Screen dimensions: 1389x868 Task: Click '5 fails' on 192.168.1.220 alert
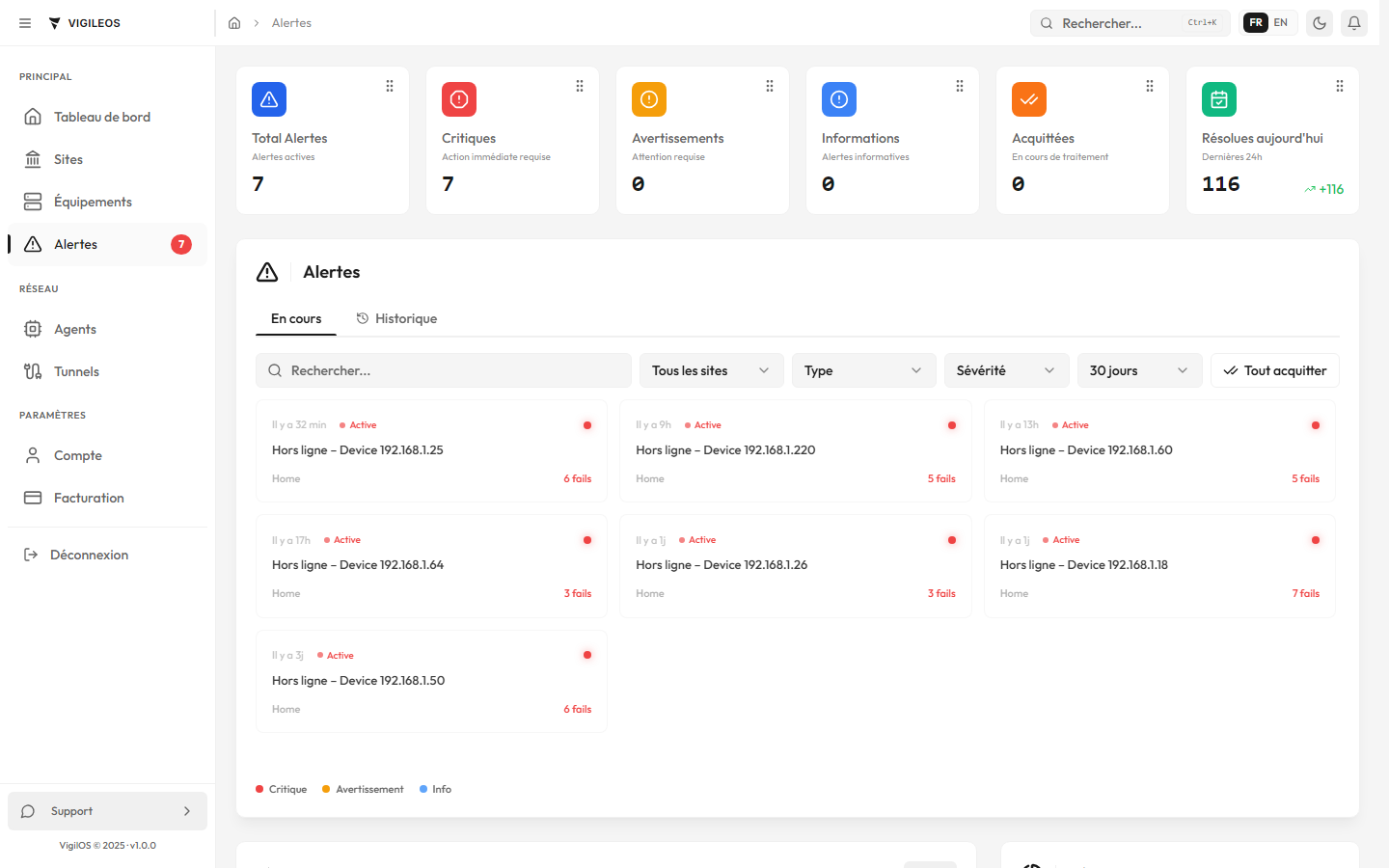click(x=941, y=478)
